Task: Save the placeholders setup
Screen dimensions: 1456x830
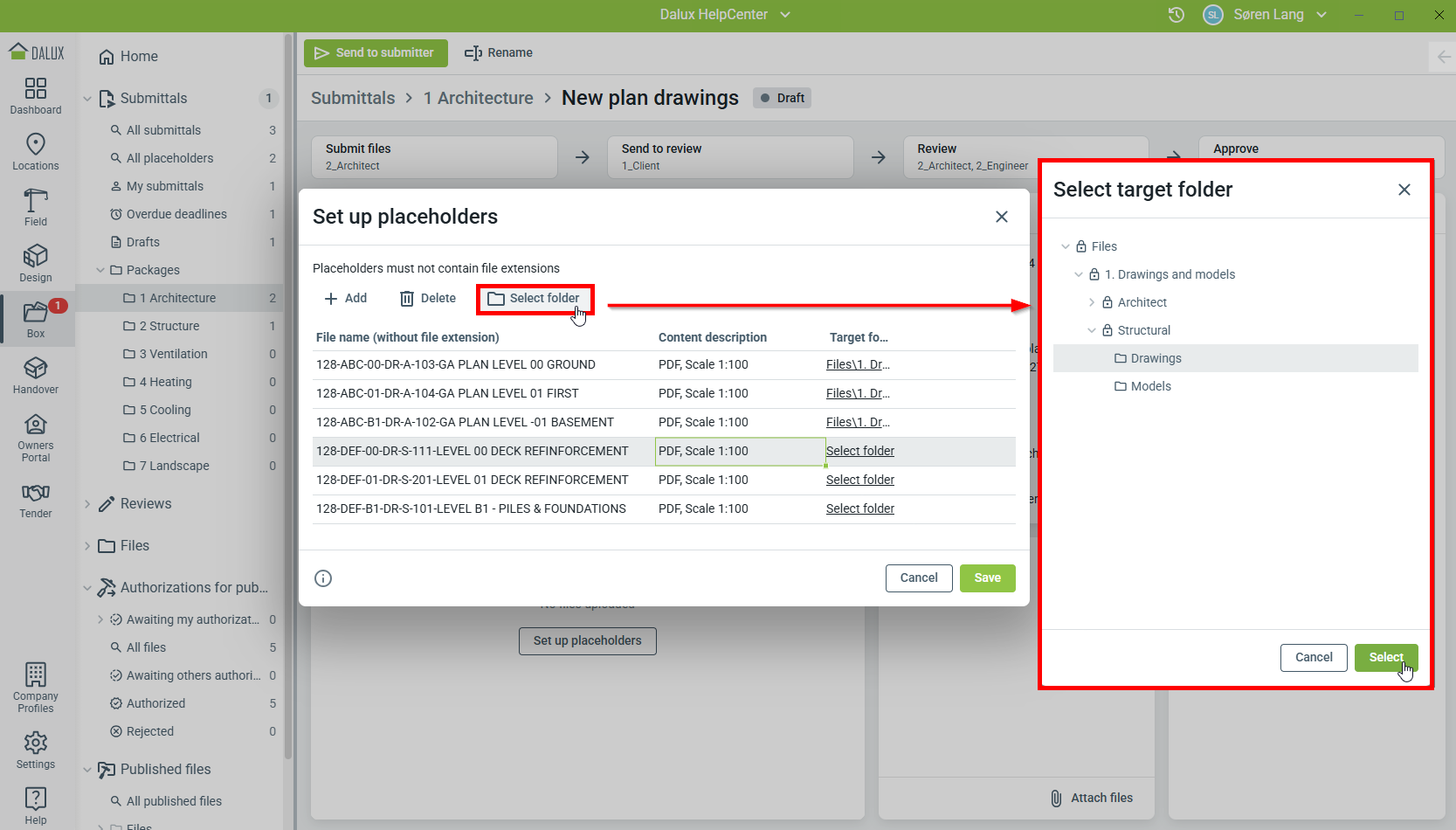Action: click(987, 578)
